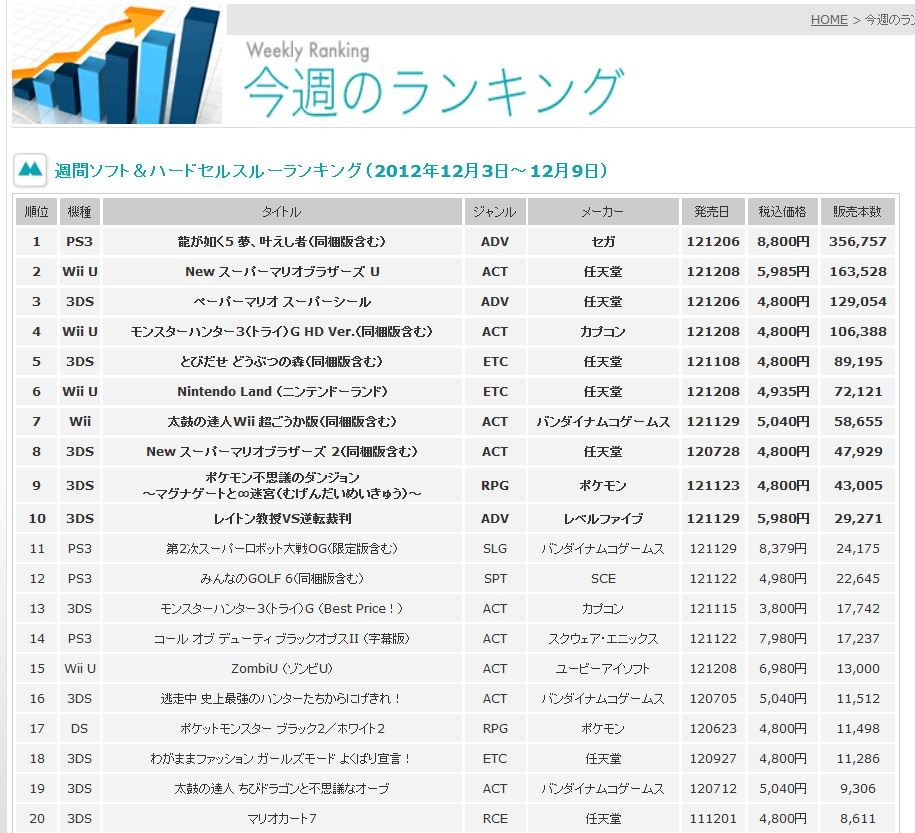Image resolution: width=915 pixels, height=833 pixels.
Task: Select title New スーパーマリオブラザーズ 2
Action: tap(282, 451)
